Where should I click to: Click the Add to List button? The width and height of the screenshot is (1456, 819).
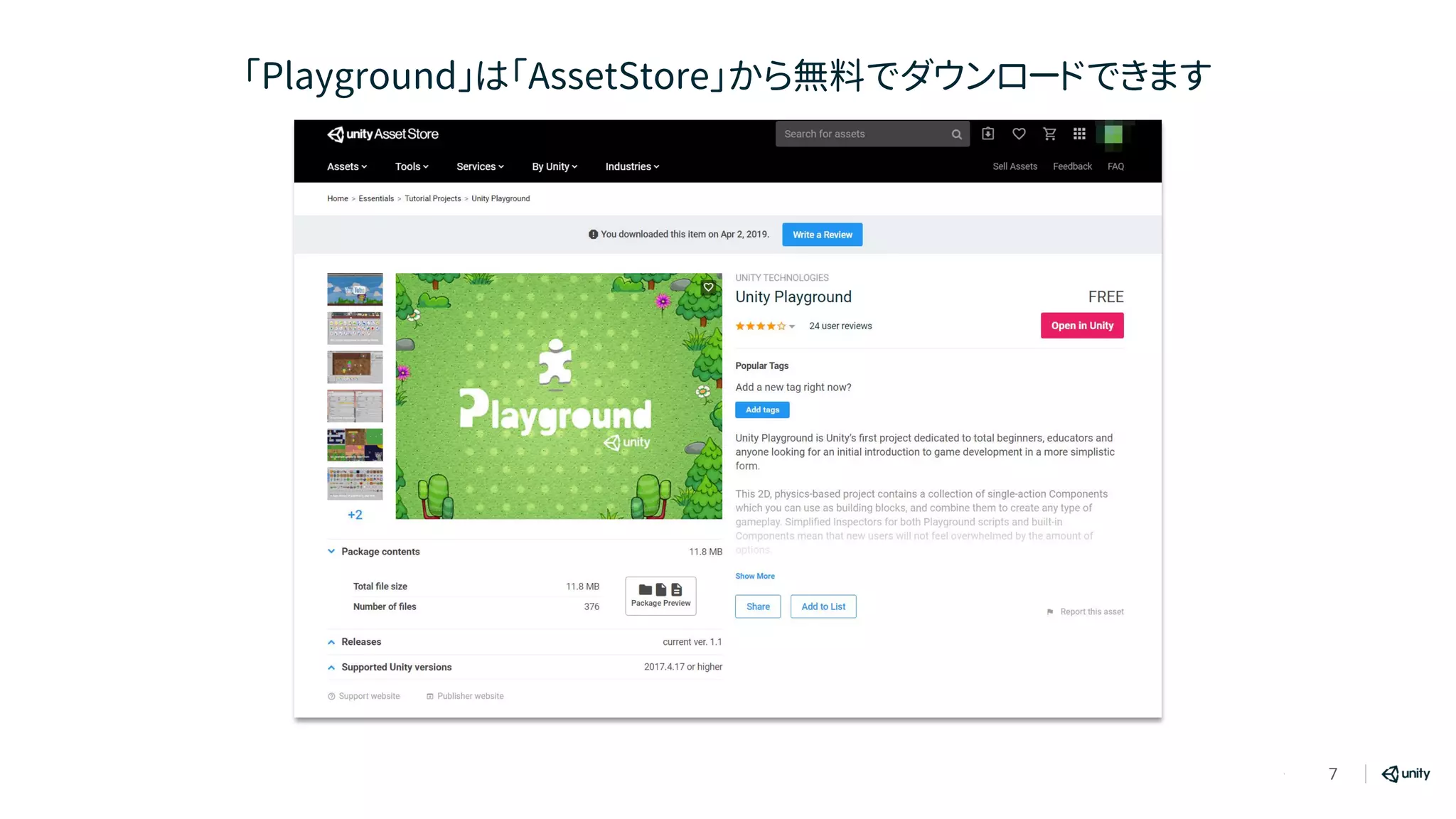[x=823, y=606]
